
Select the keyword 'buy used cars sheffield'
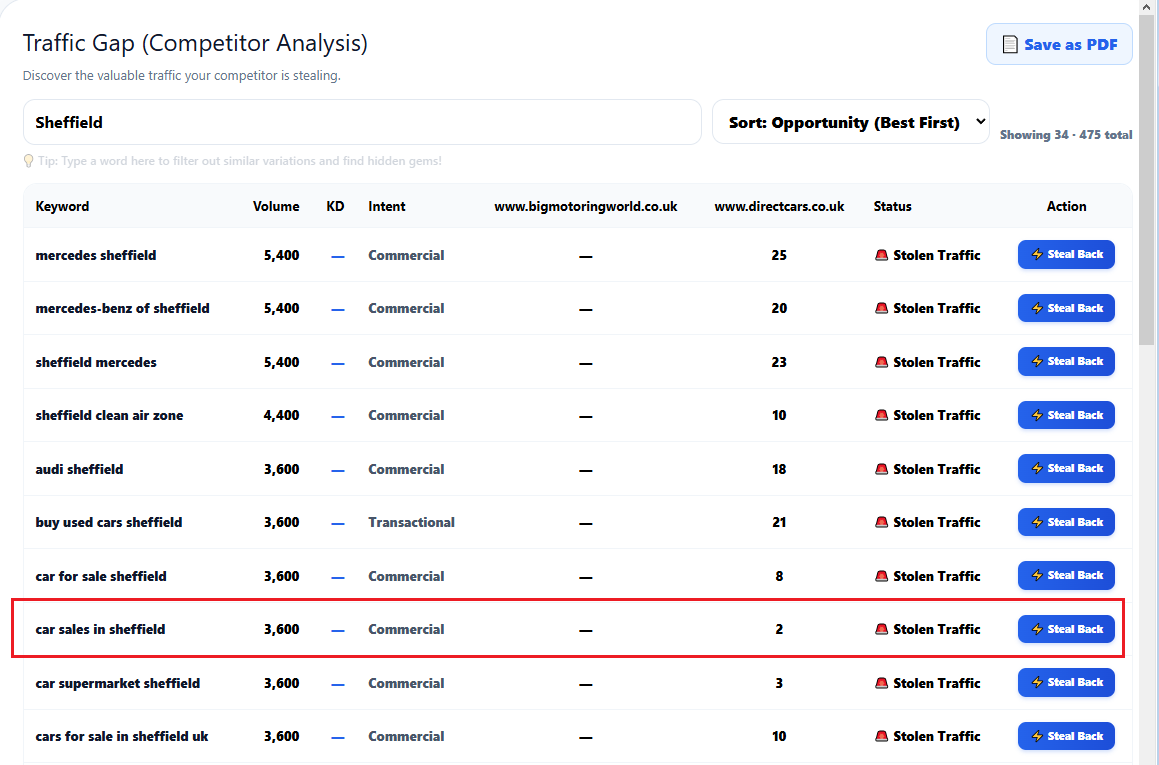coord(109,522)
